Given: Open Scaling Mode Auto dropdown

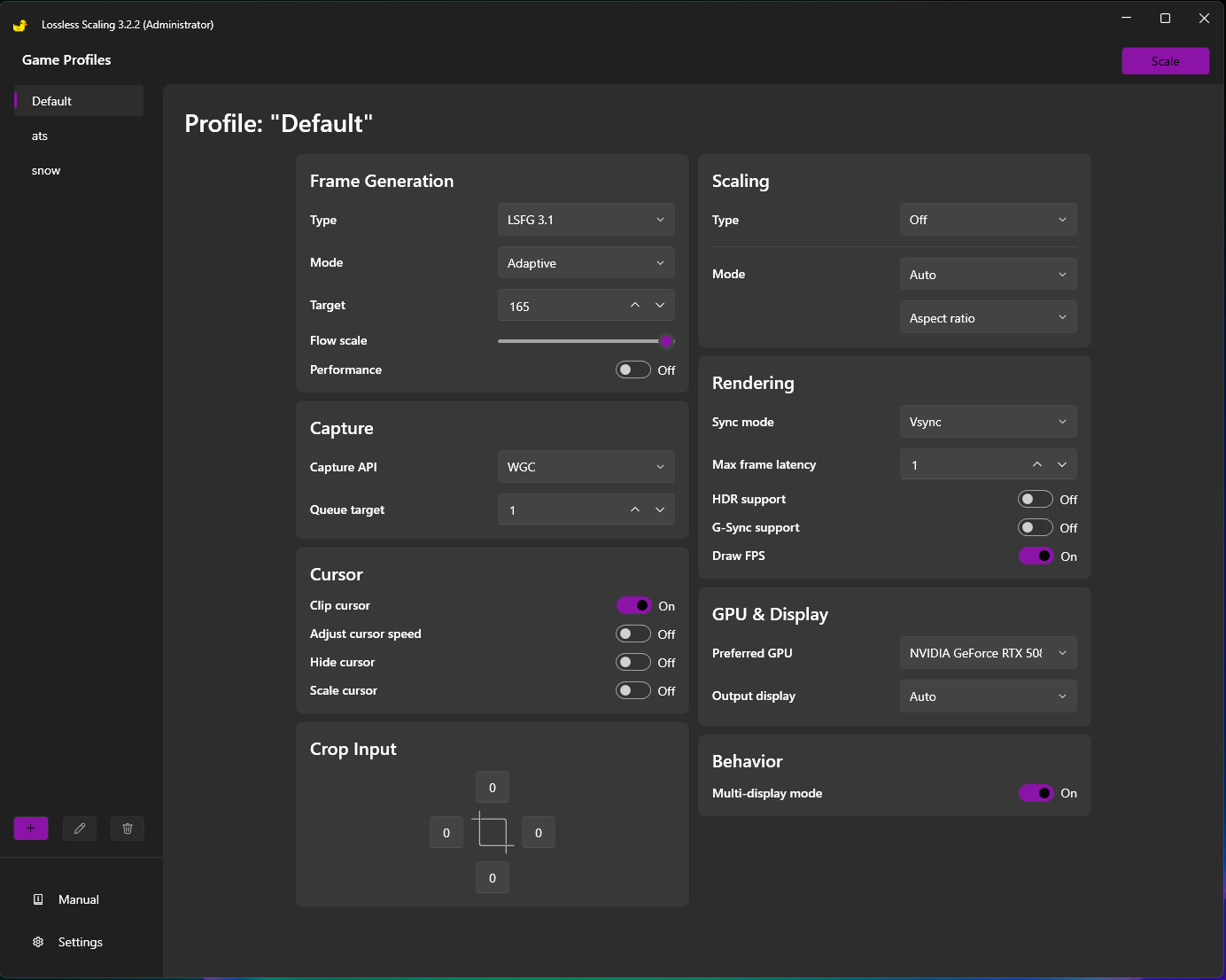Looking at the screenshot, I should pyautogui.click(x=988, y=275).
